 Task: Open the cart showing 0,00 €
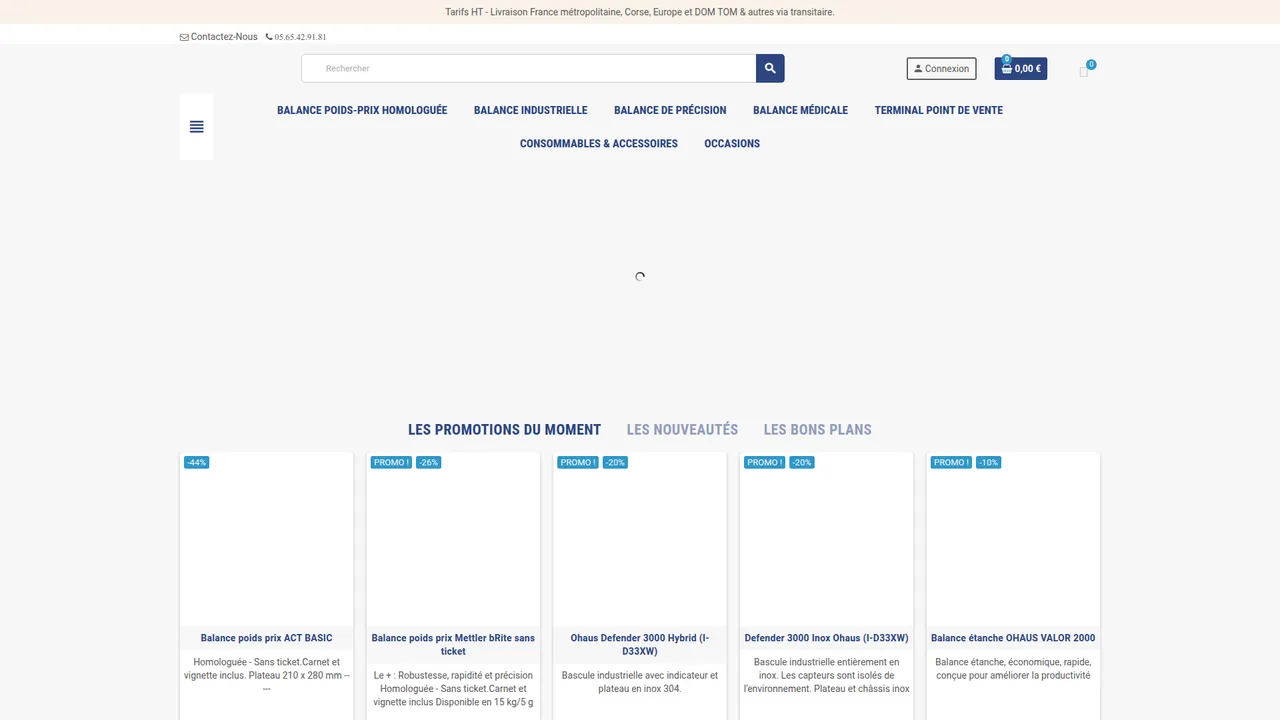coord(1021,69)
